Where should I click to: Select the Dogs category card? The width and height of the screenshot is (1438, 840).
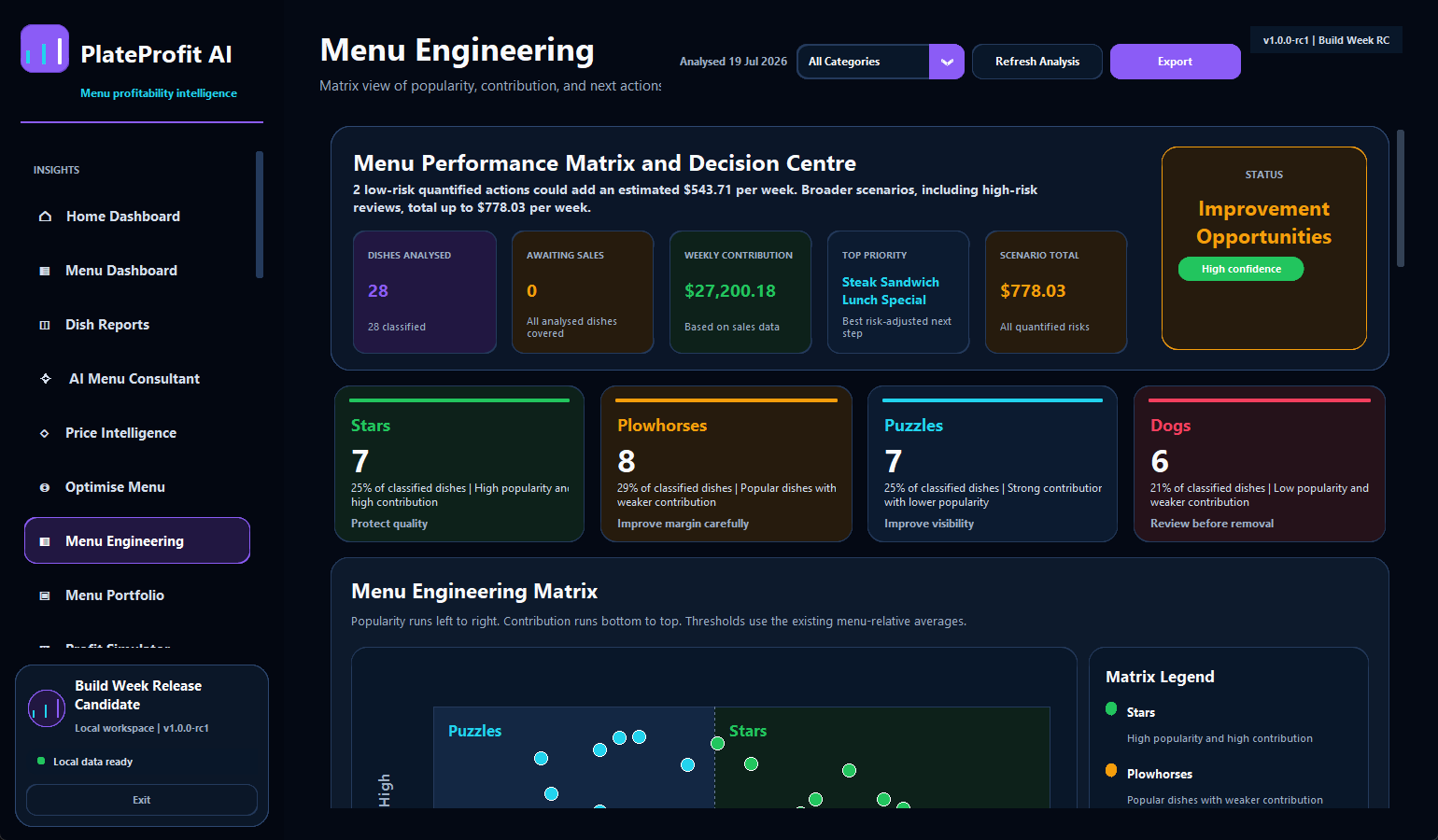click(1260, 464)
